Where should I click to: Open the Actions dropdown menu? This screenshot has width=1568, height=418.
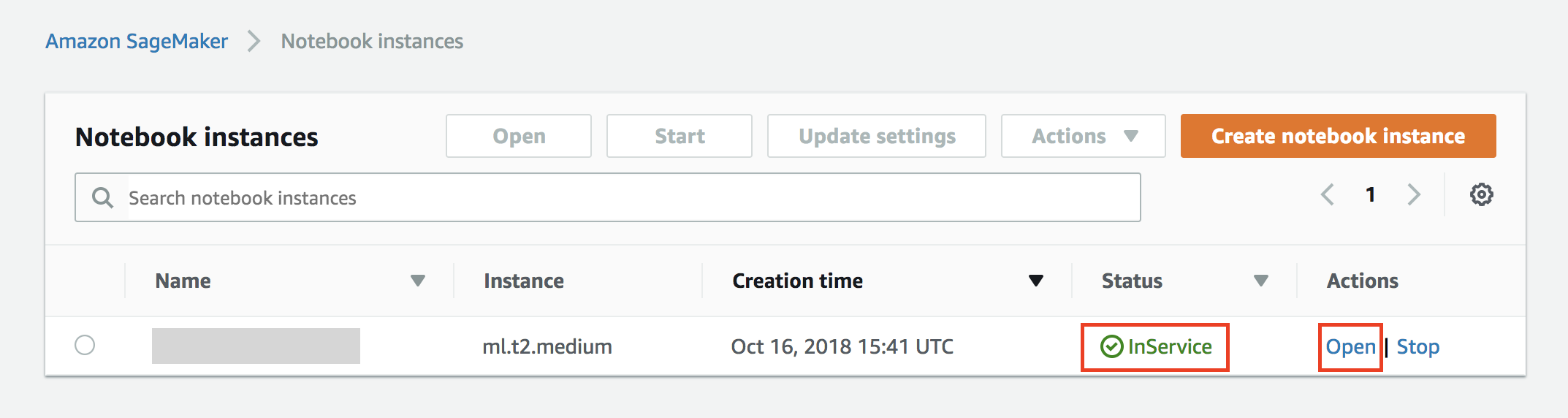tap(1083, 136)
